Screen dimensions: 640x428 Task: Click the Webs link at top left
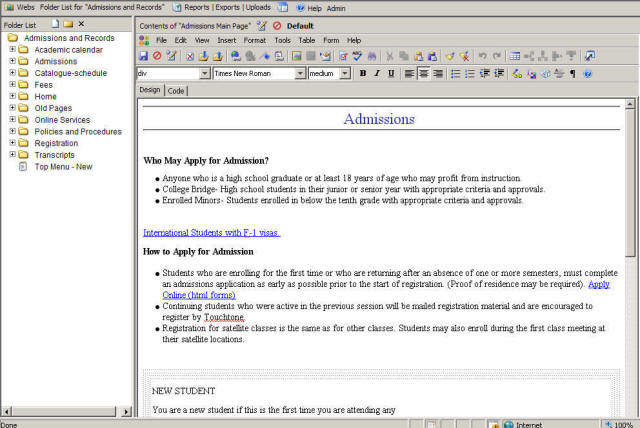[25, 7]
